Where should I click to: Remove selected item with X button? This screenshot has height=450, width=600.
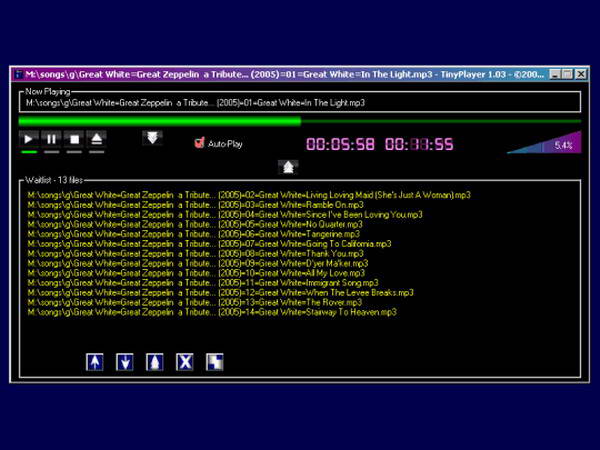184,362
